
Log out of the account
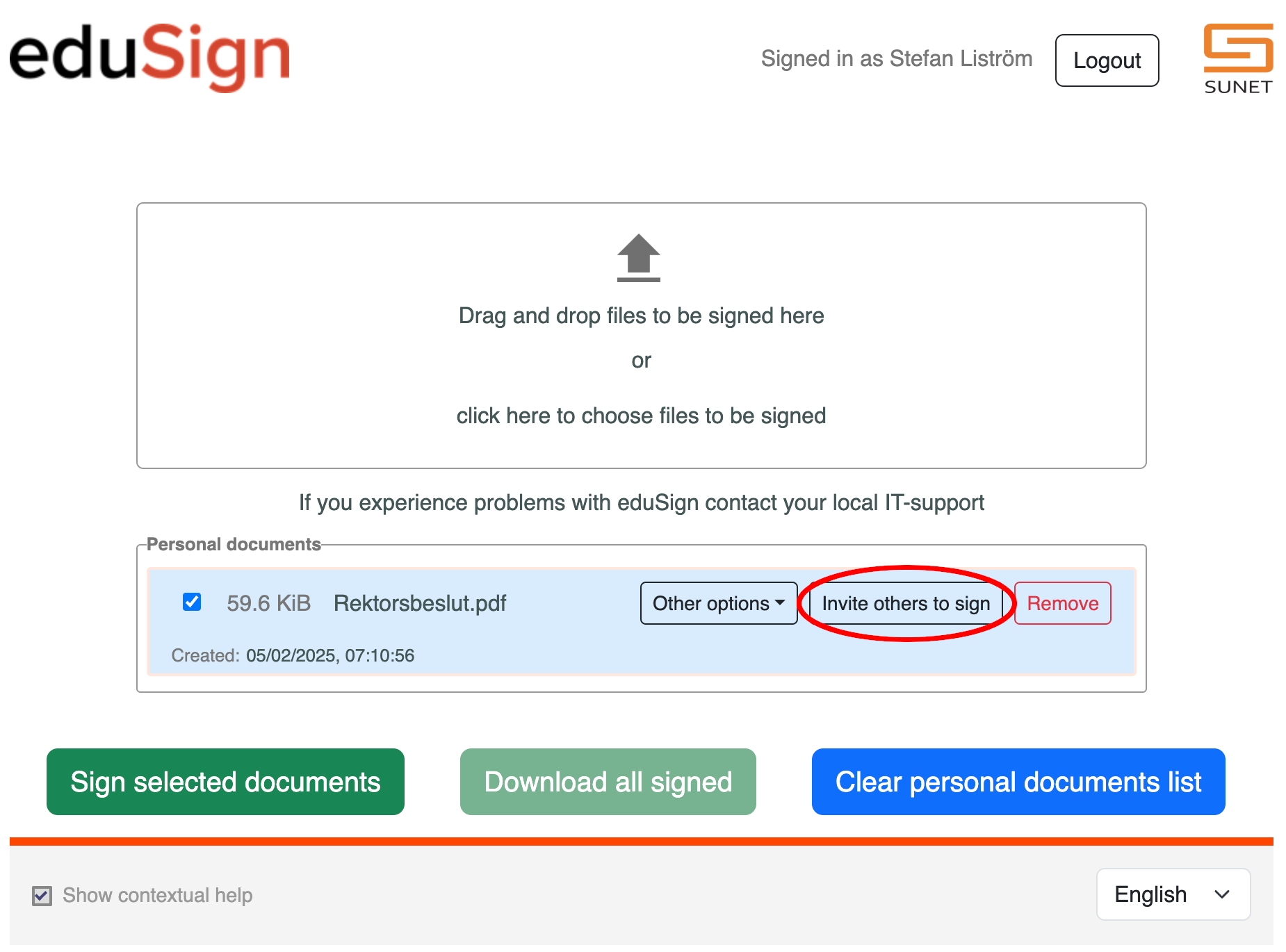pyautogui.click(x=1107, y=60)
